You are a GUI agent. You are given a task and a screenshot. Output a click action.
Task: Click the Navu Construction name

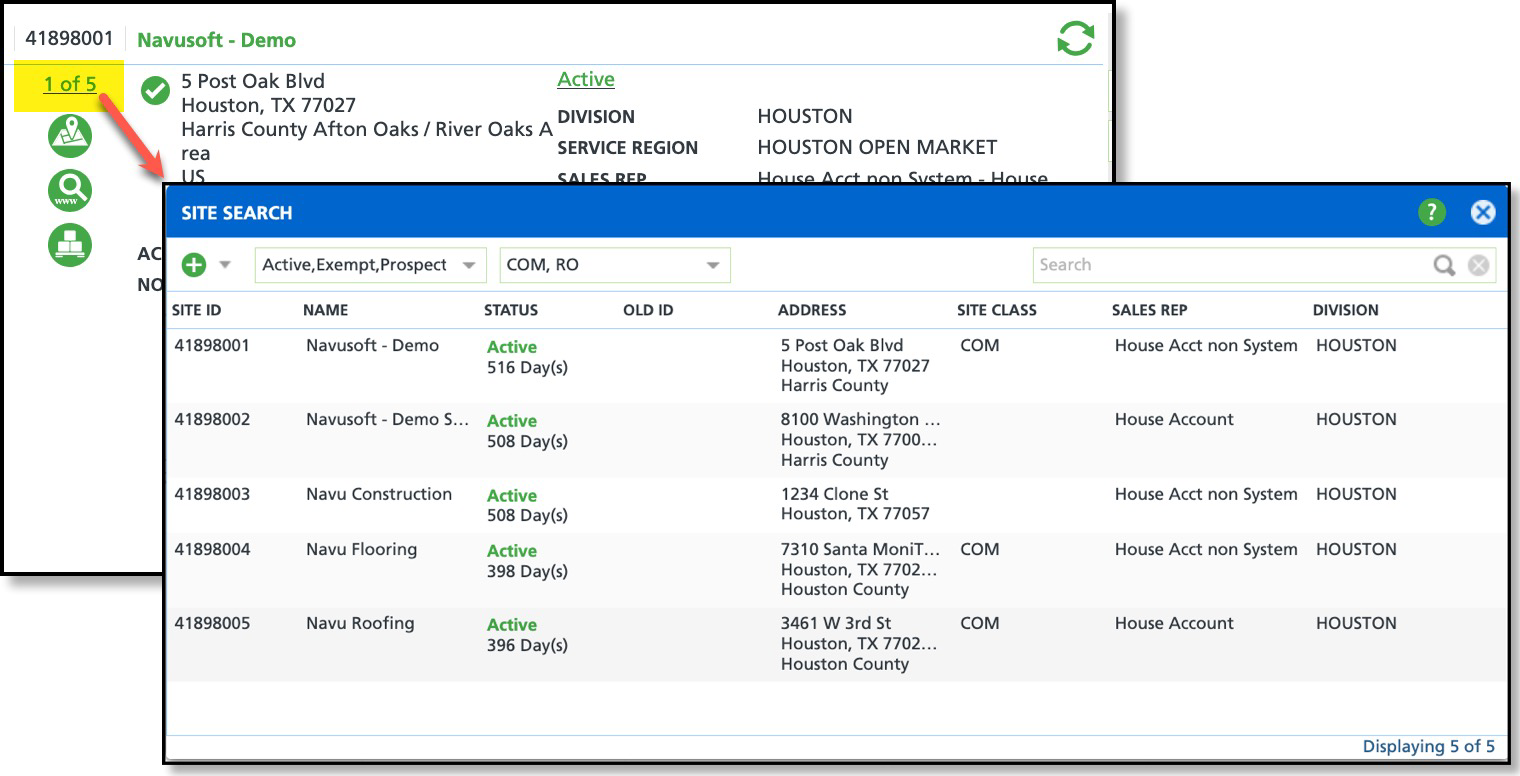click(x=379, y=495)
